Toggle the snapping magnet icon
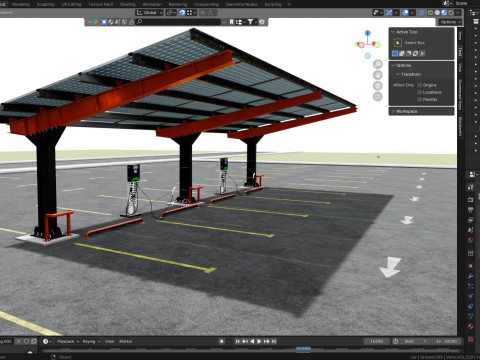 click(x=182, y=13)
